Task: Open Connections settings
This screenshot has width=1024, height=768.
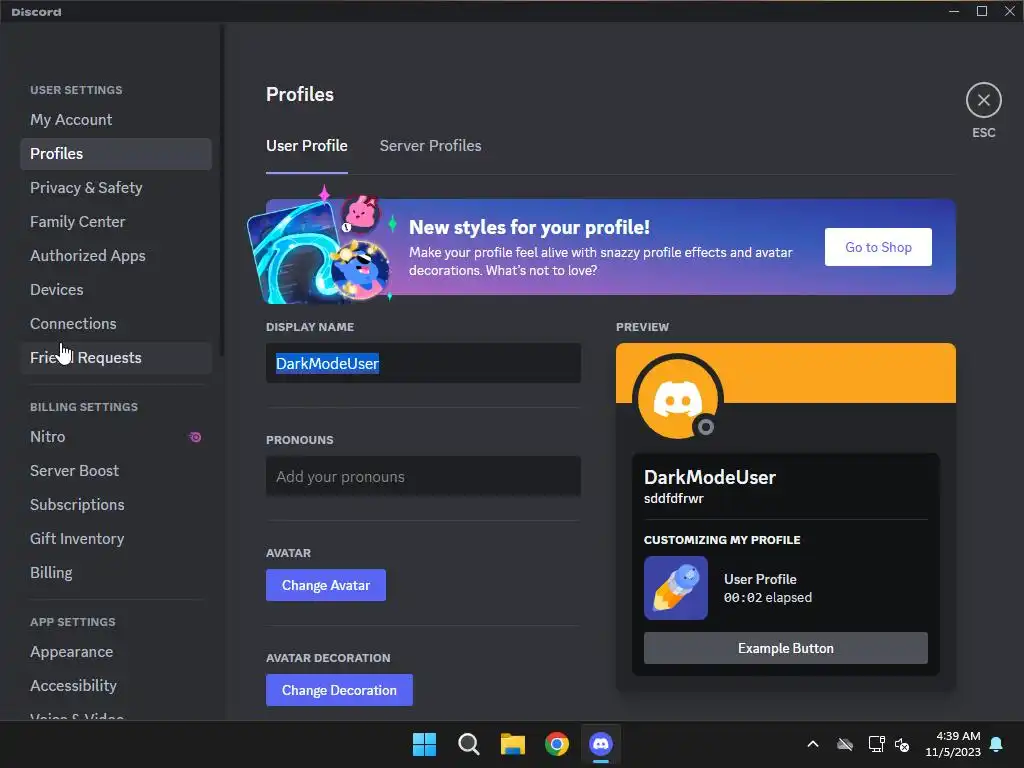Action: click(x=116, y=323)
